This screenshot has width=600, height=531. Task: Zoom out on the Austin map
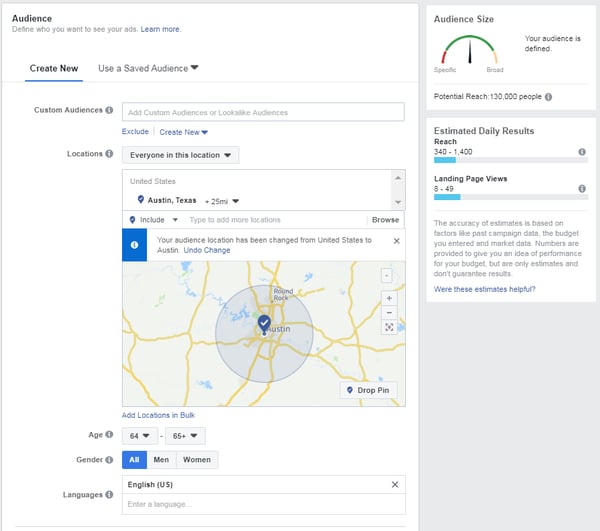[389, 313]
